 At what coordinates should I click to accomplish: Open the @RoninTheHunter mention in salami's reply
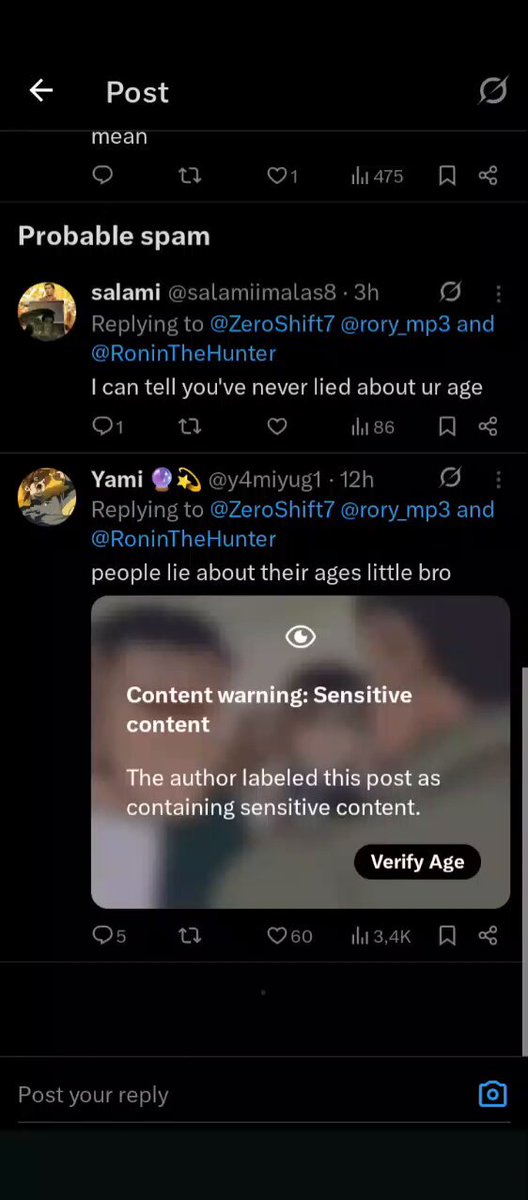point(184,353)
